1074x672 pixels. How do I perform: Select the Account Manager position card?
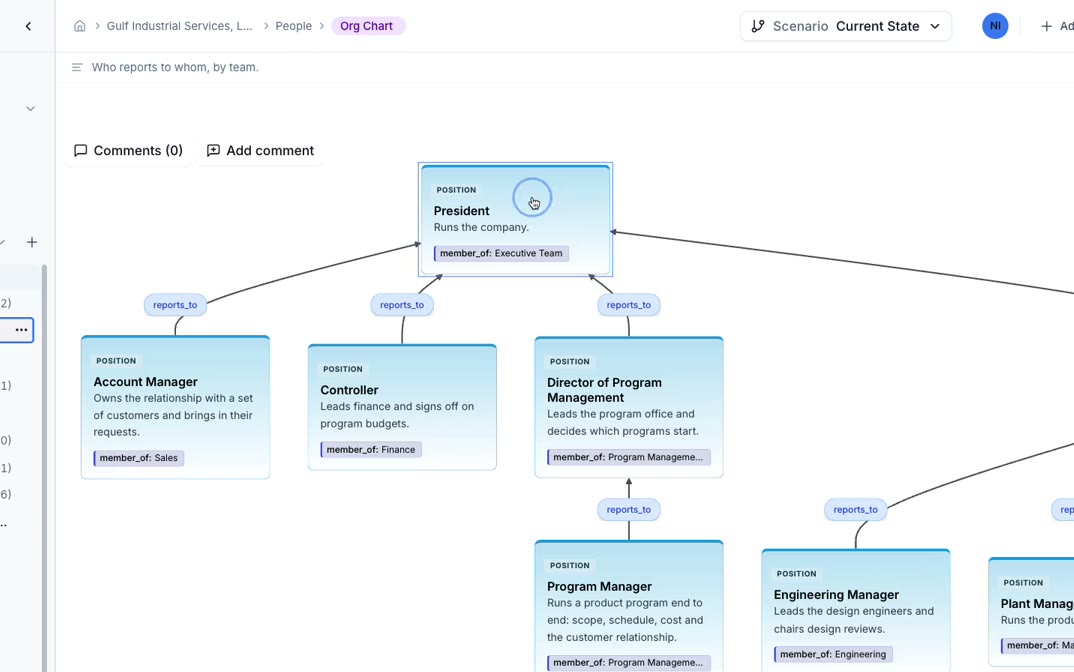point(175,407)
